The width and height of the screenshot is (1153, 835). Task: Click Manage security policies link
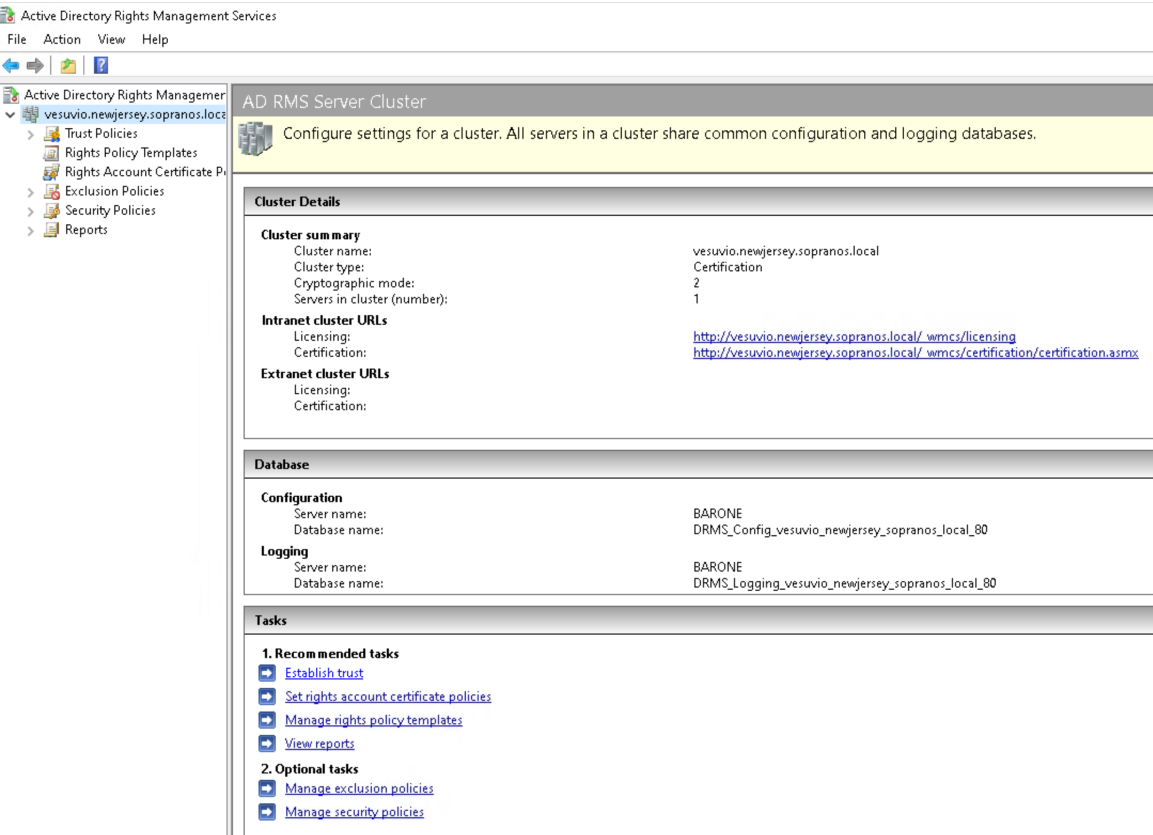click(354, 811)
